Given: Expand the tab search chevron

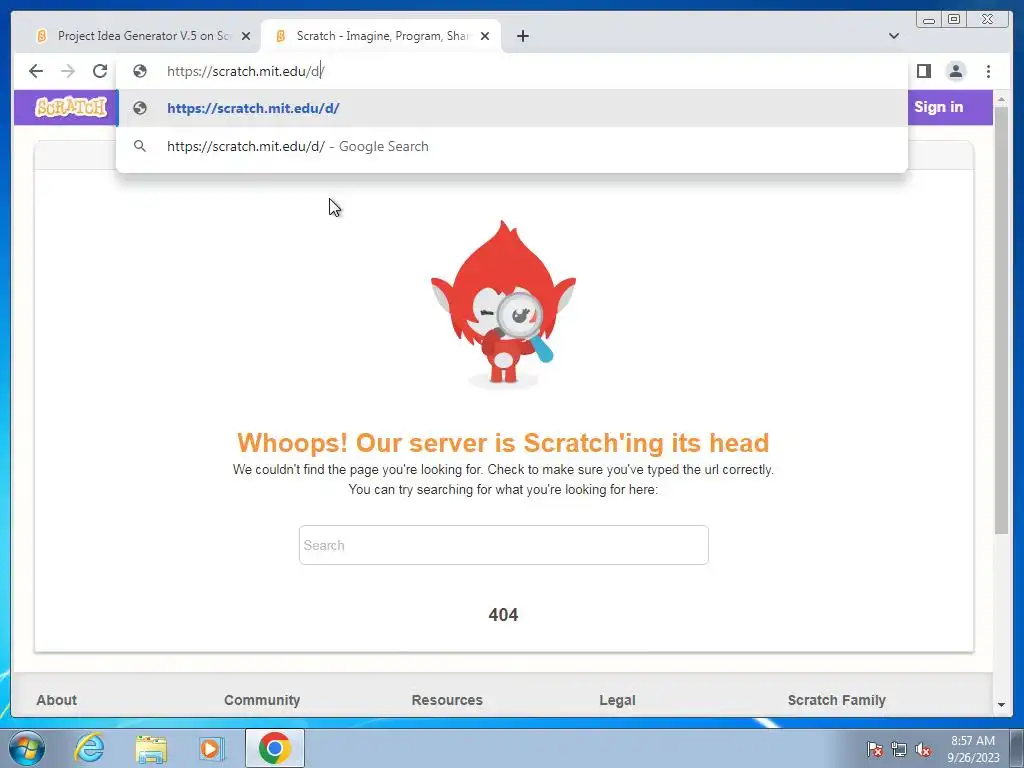Looking at the screenshot, I should click(893, 36).
